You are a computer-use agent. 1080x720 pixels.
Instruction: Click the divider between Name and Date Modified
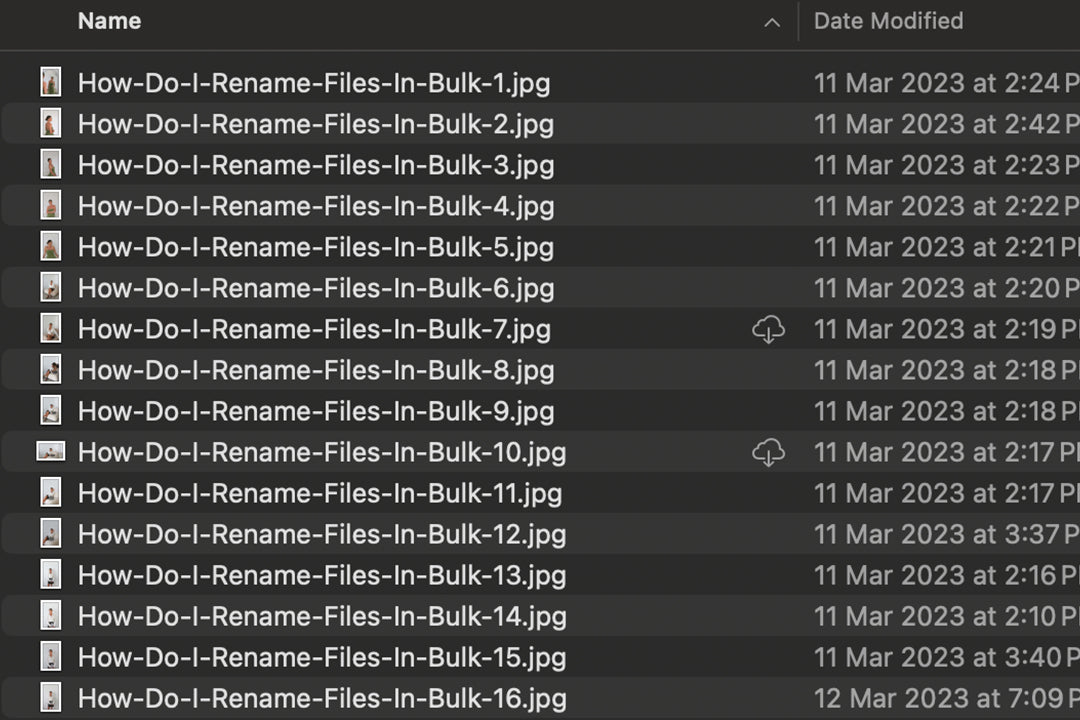[799, 21]
